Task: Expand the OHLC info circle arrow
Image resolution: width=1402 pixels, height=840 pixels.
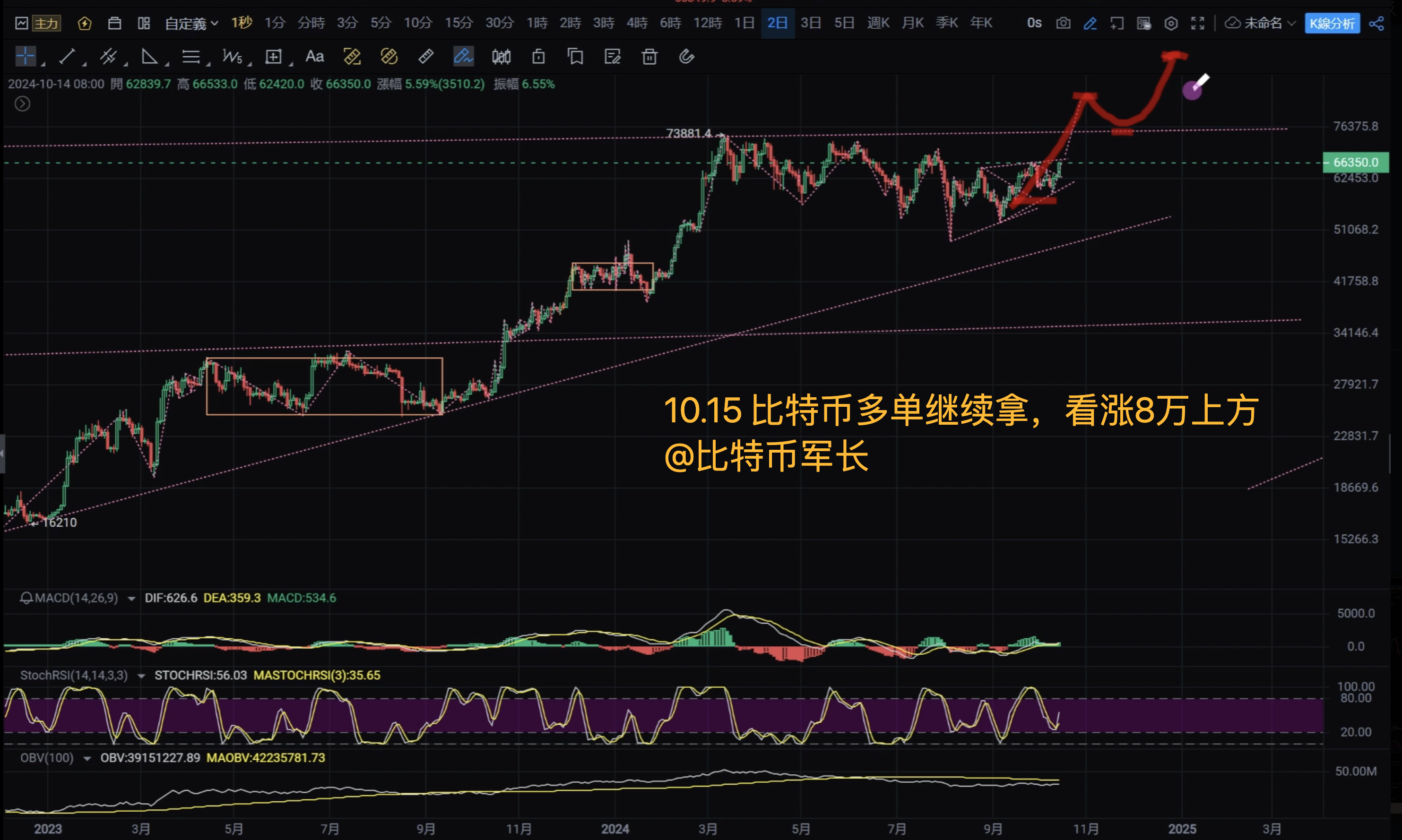Action: [x=22, y=103]
